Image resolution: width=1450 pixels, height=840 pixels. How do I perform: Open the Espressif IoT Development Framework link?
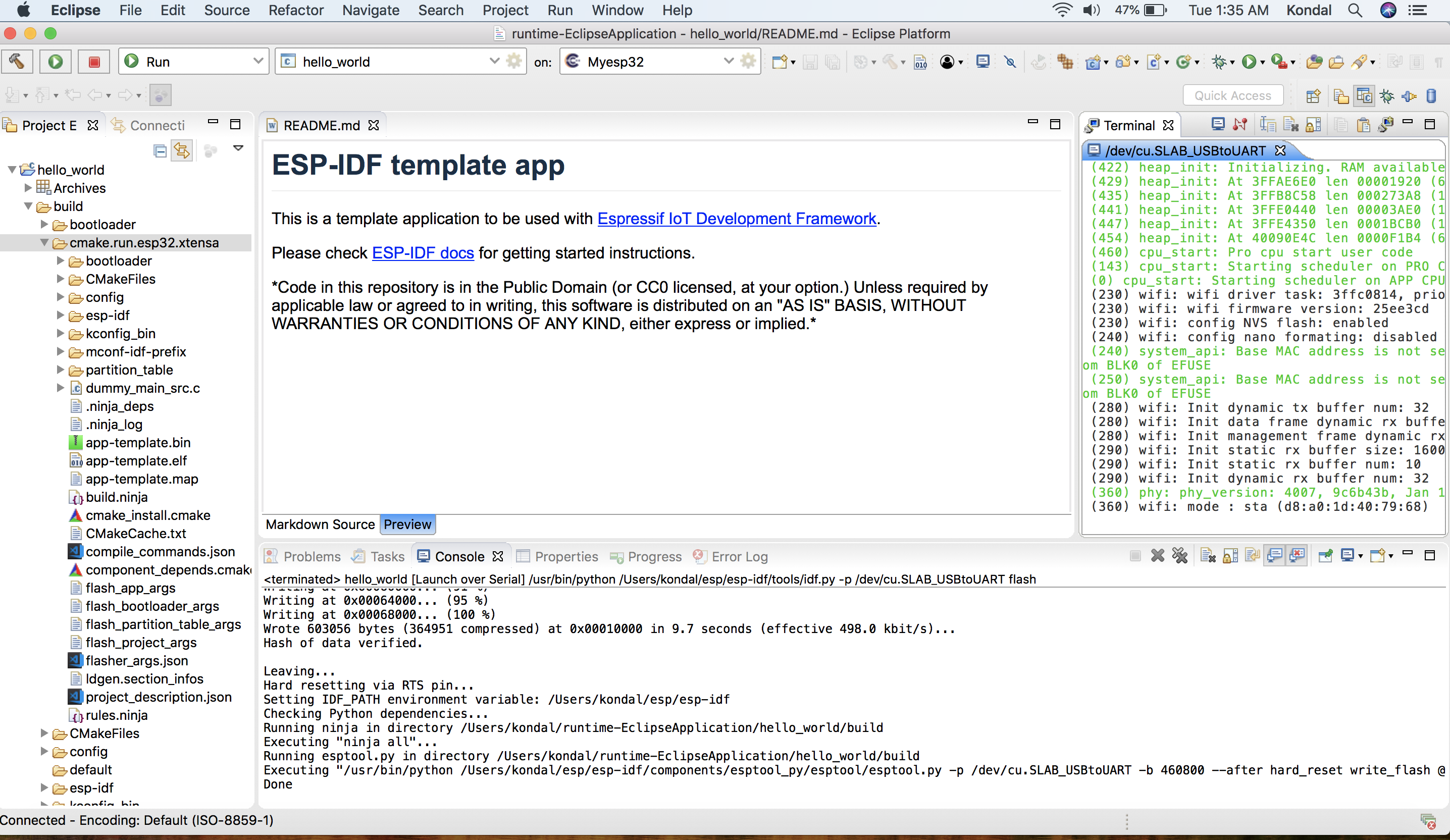(737, 219)
